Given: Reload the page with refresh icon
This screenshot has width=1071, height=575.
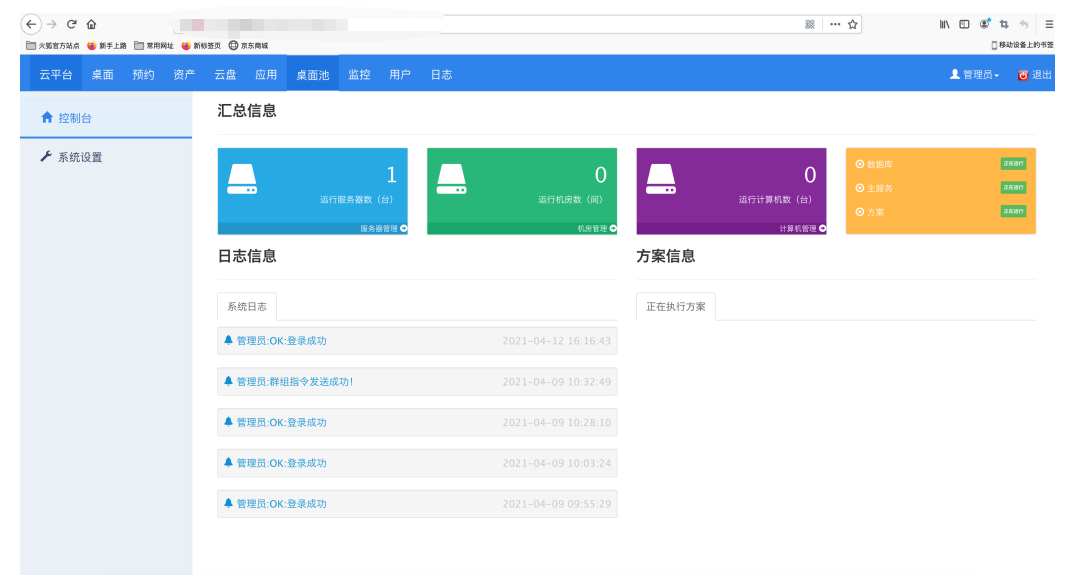Looking at the screenshot, I should click(72, 24).
